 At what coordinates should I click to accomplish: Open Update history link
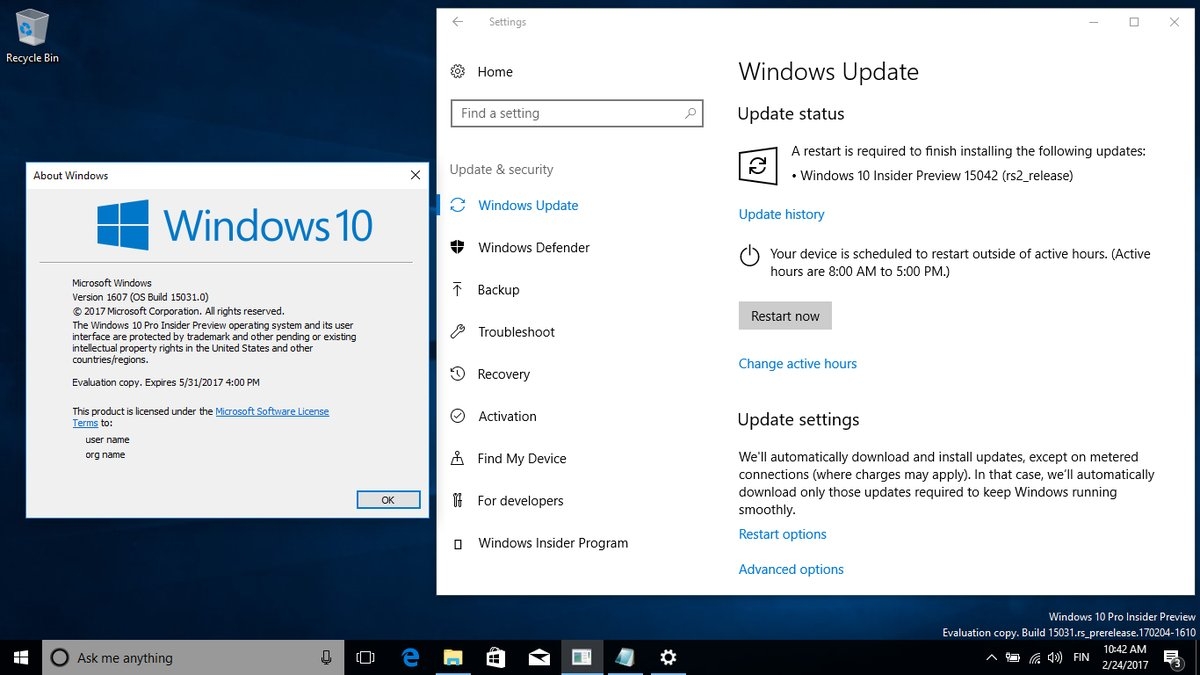pos(781,214)
